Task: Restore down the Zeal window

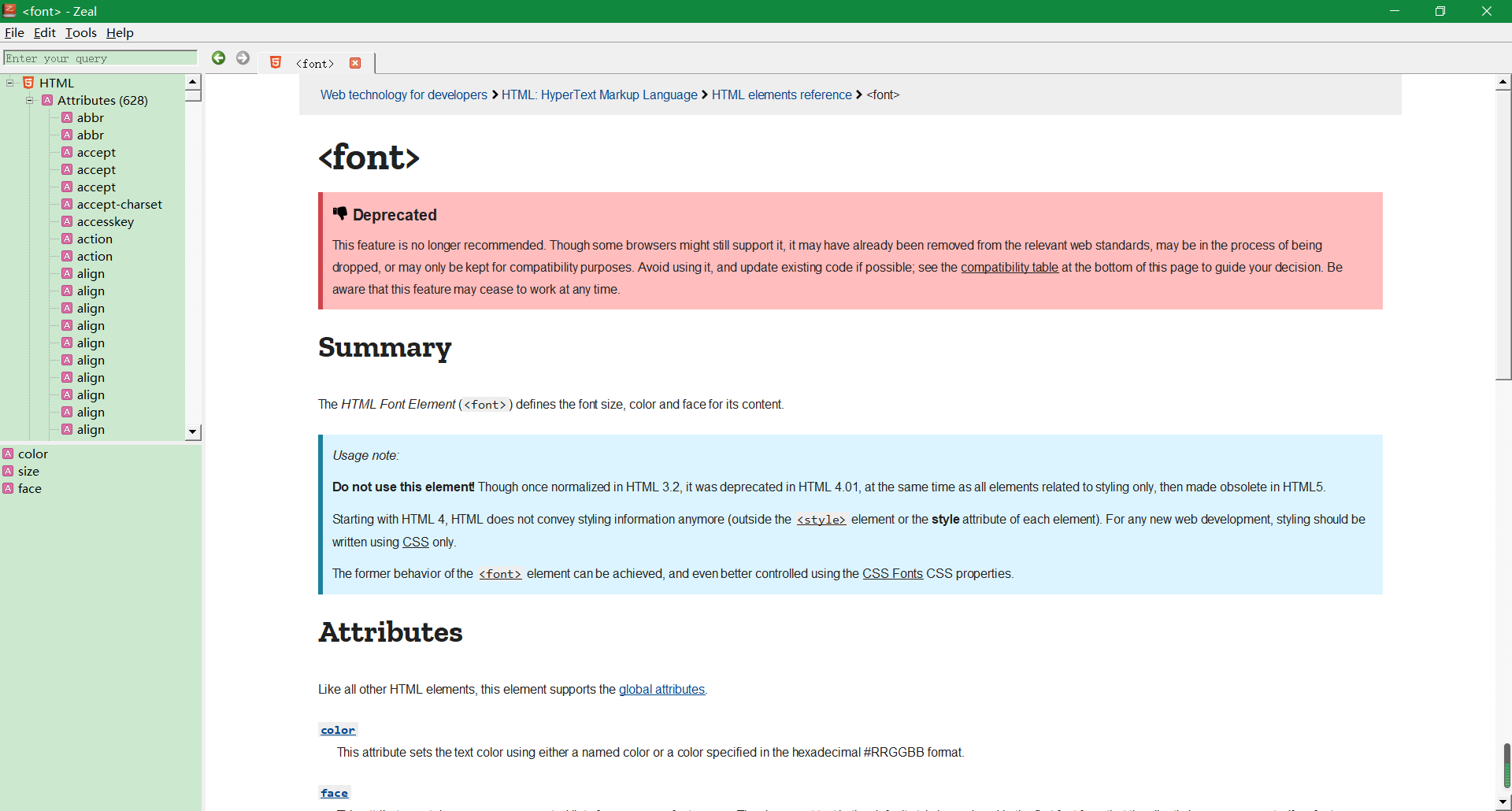Action: coord(1440,11)
